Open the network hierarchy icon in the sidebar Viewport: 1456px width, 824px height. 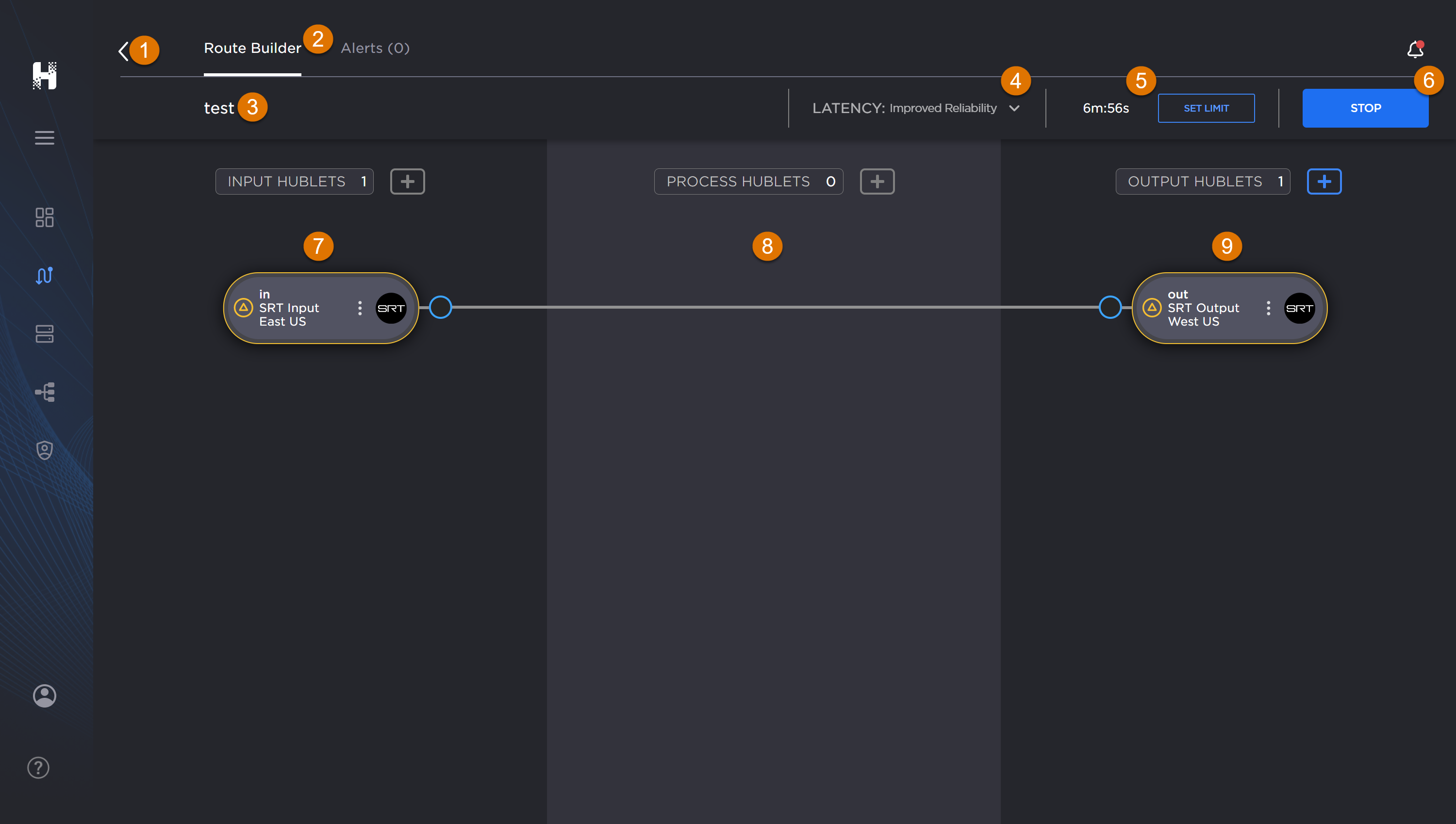pos(45,392)
